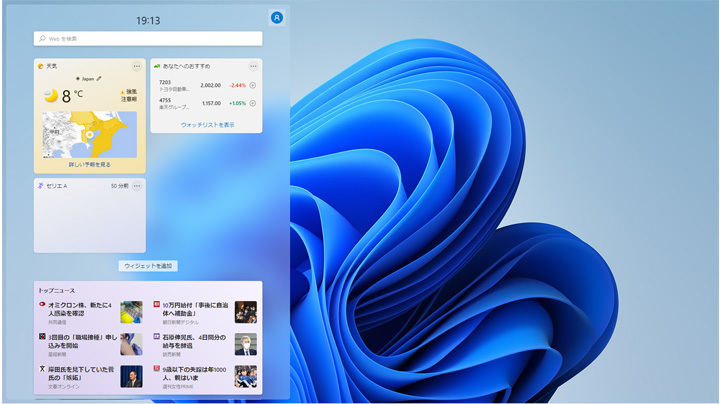
Task: Open the 岸田氏 article thumbnail
Action: pyautogui.click(x=131, y=376)
